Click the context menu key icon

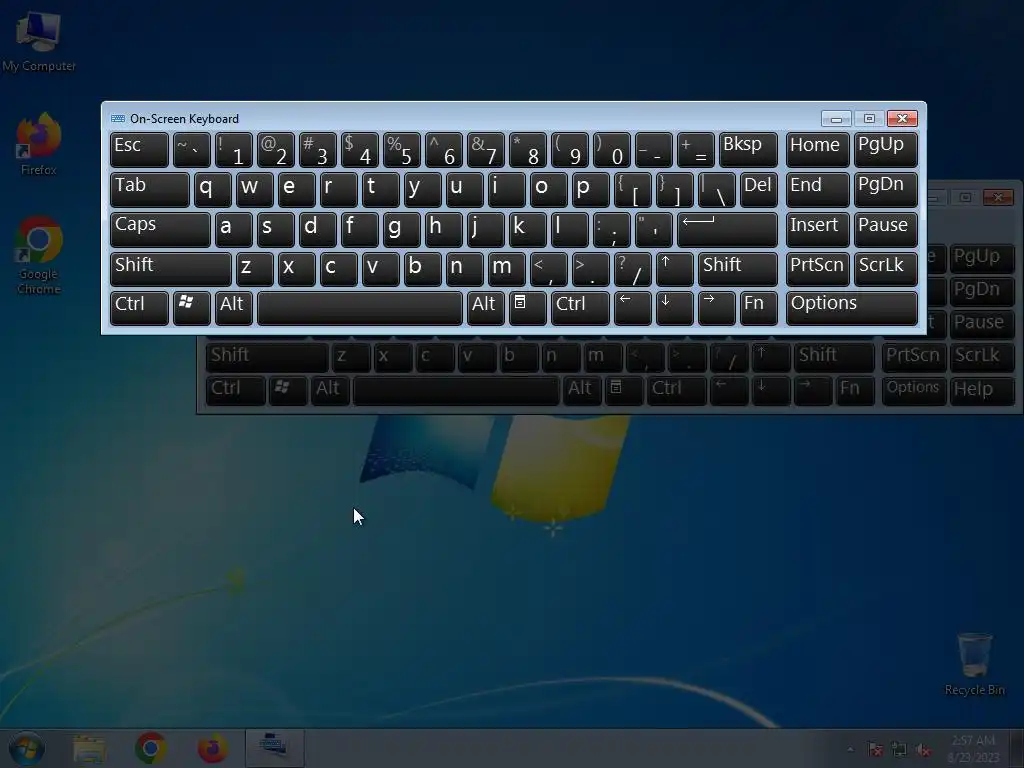(528, 308)
